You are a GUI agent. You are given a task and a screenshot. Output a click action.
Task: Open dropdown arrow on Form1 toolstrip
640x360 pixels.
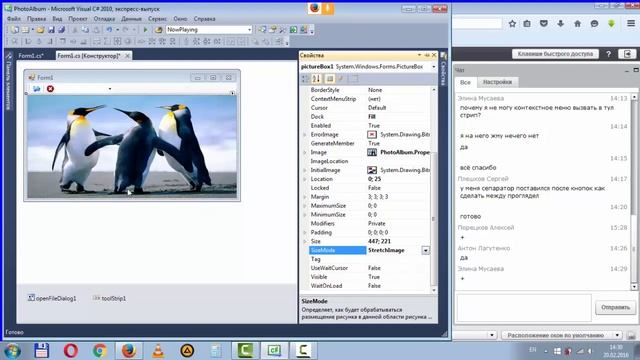pos(110,89)
